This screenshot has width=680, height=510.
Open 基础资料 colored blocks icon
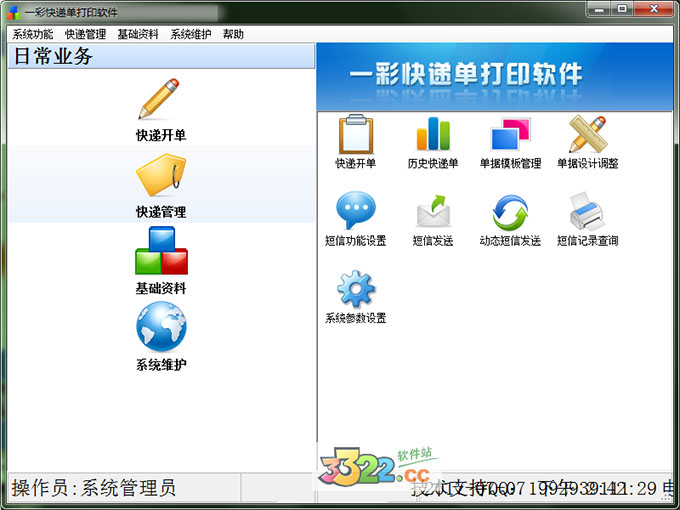[161, 251]
